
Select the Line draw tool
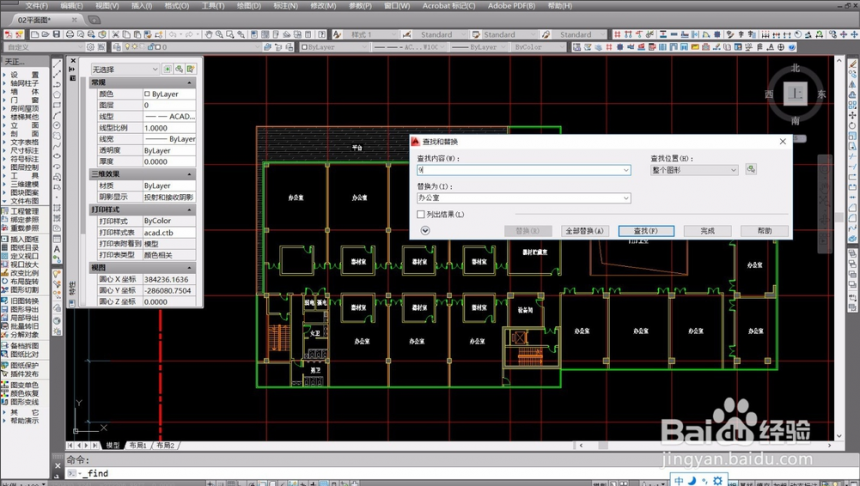point(57,64)
